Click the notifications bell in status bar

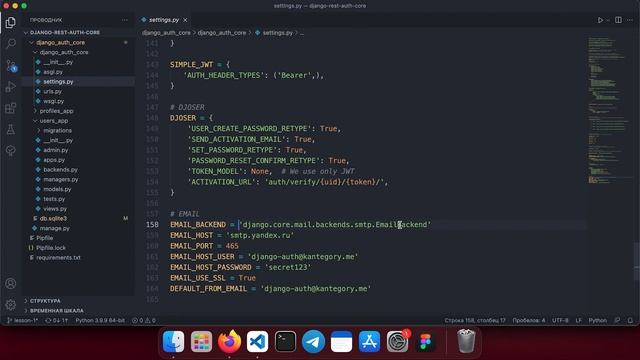tap(630, 320)
